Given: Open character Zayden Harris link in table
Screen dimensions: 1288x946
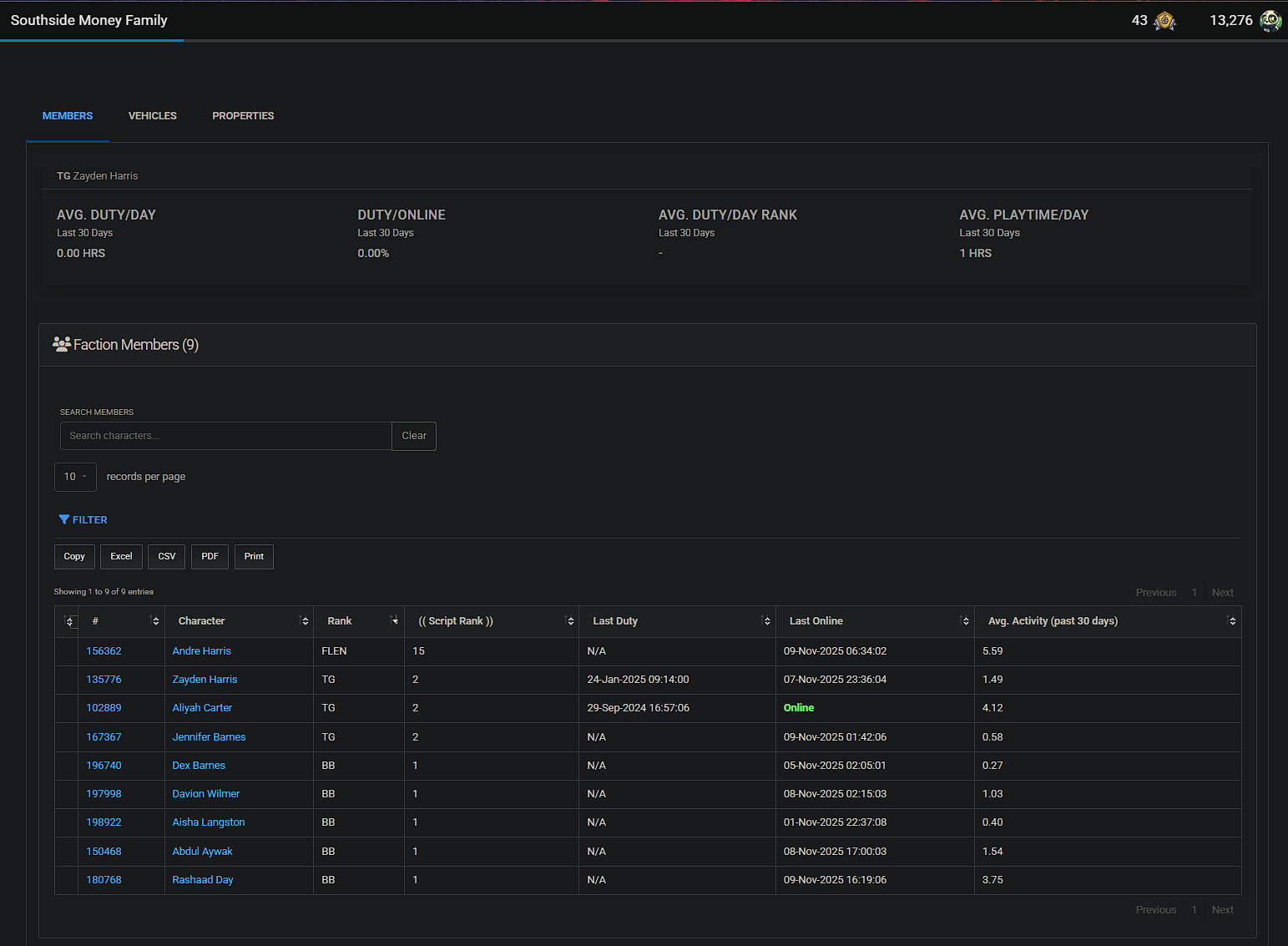Looking at the screenshot, I should (205, 680).
